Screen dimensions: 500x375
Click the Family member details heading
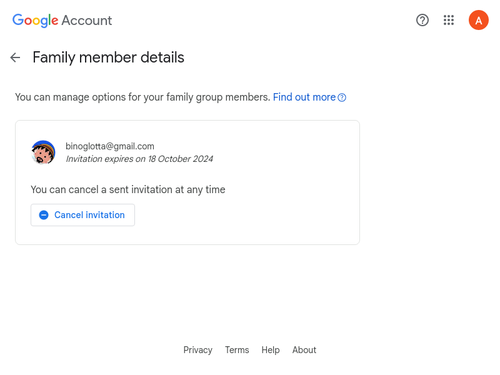tap(108, 57)
